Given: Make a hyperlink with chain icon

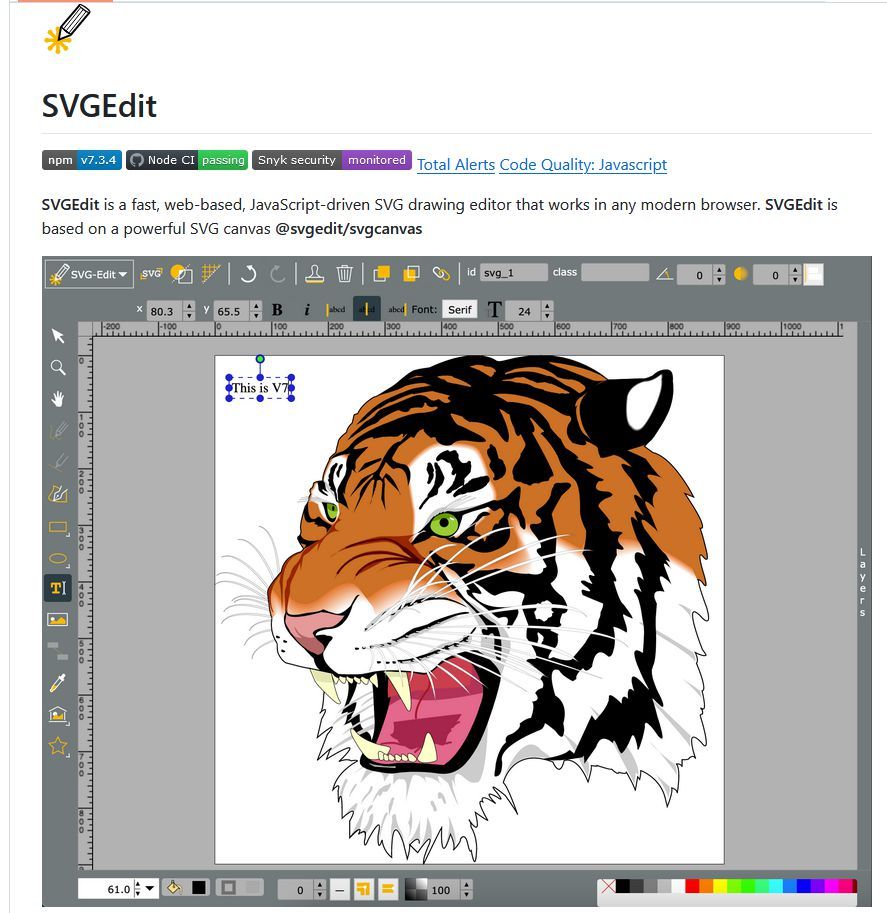Looking at the screenshot, I should [x=441, y=274].
